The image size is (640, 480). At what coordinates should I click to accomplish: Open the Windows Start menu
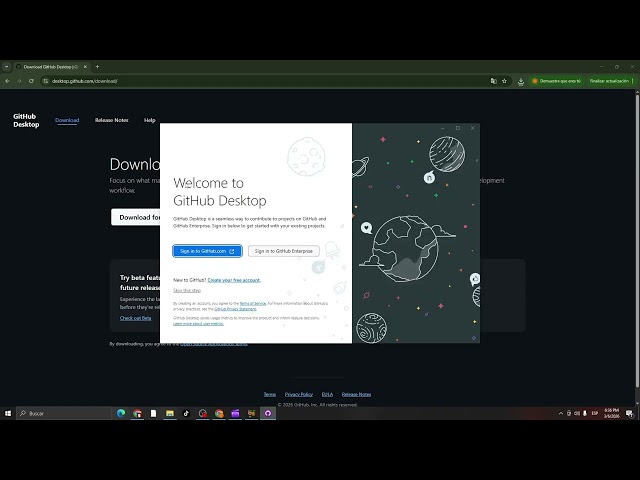coord(8,413)
